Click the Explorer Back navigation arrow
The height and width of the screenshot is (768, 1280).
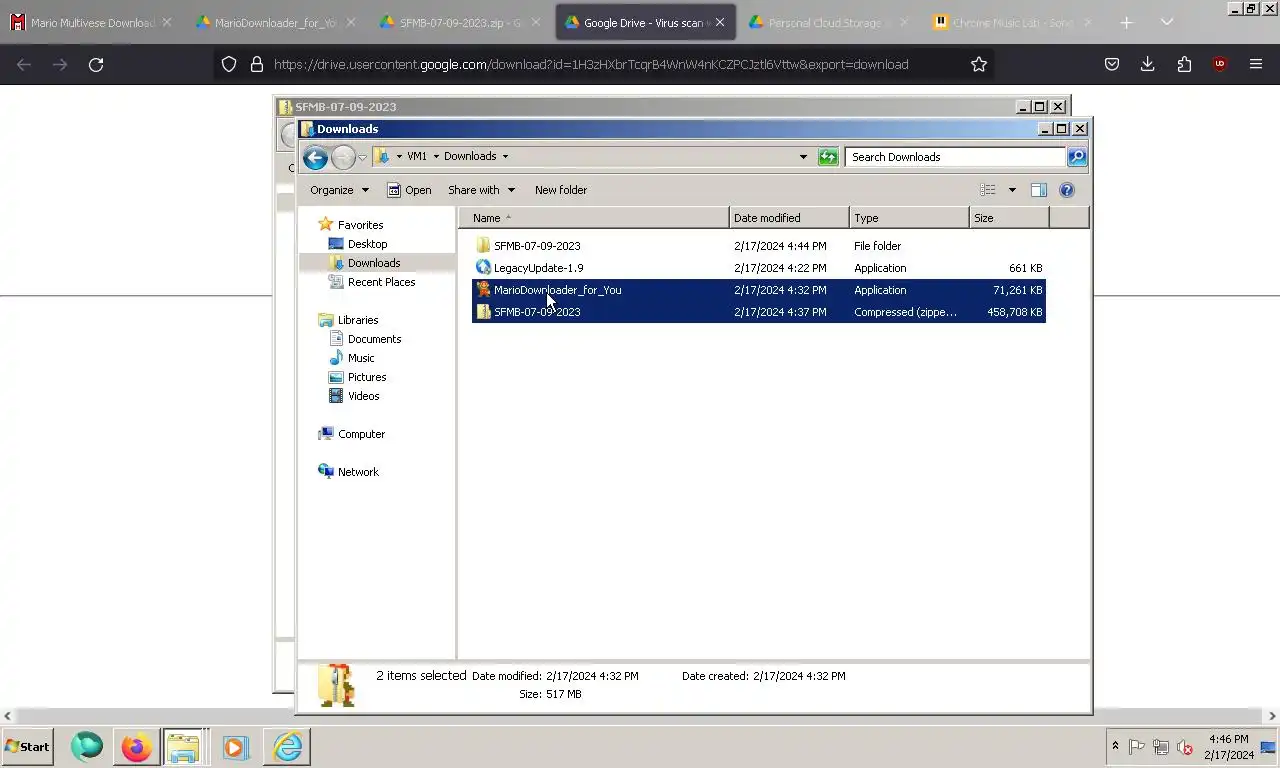pos(315,157)
